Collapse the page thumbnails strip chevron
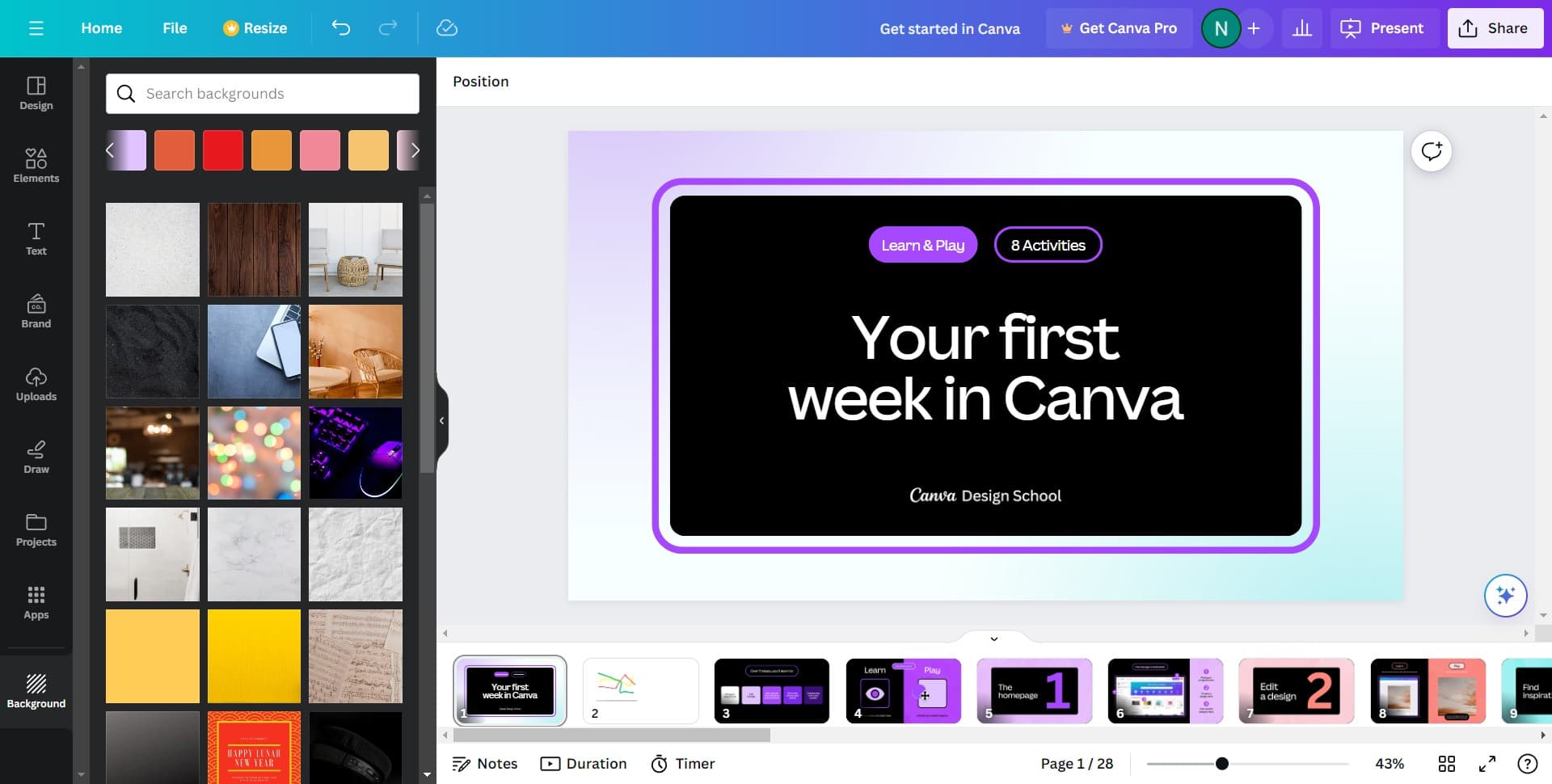1552x784 pixels. (994, 639)
